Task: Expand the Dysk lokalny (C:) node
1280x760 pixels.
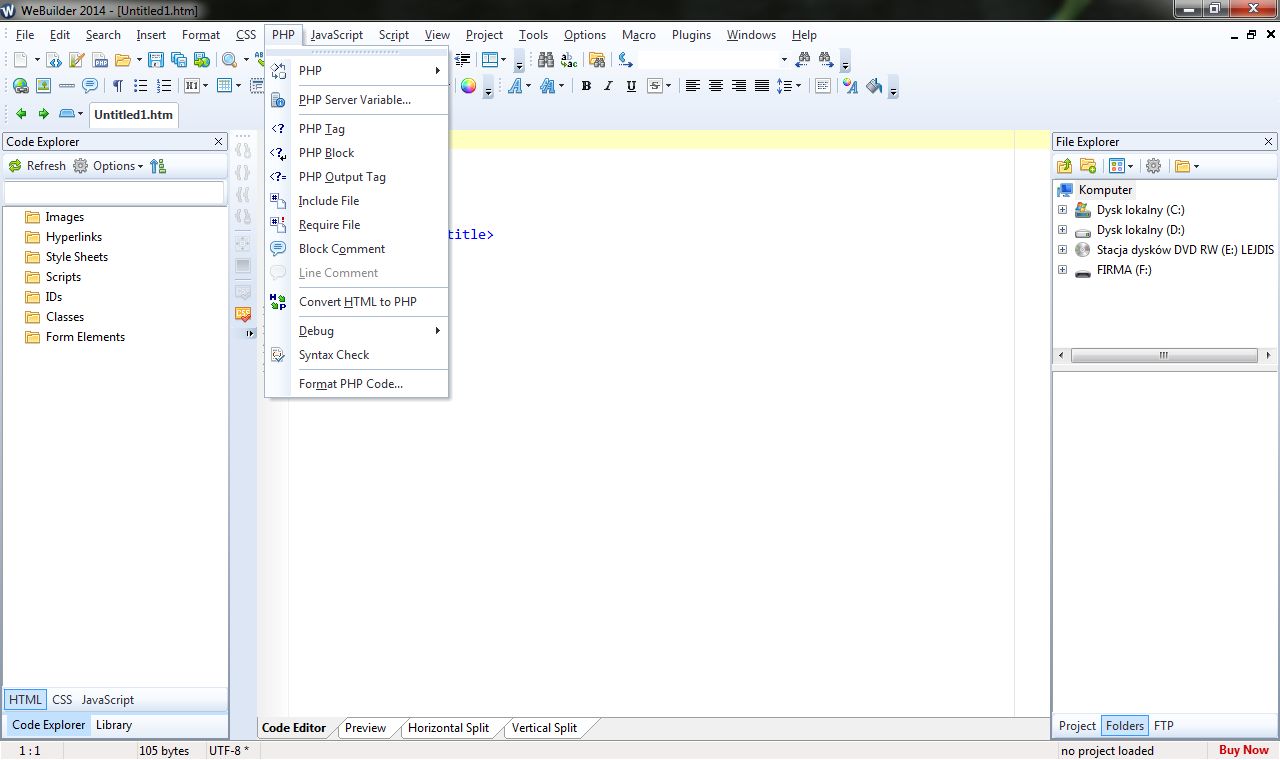Action: 1063,210
